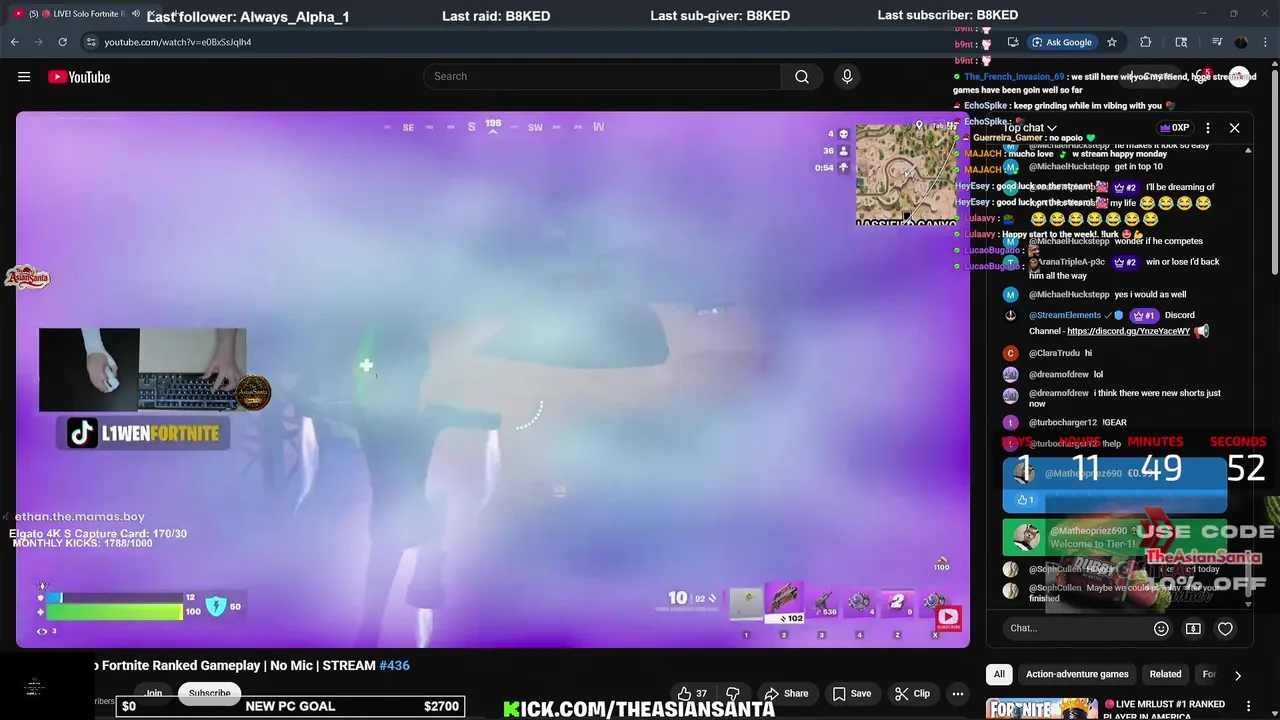Go back with the browser back arrow
The image size is (1280, 720).
pos(15,42)
